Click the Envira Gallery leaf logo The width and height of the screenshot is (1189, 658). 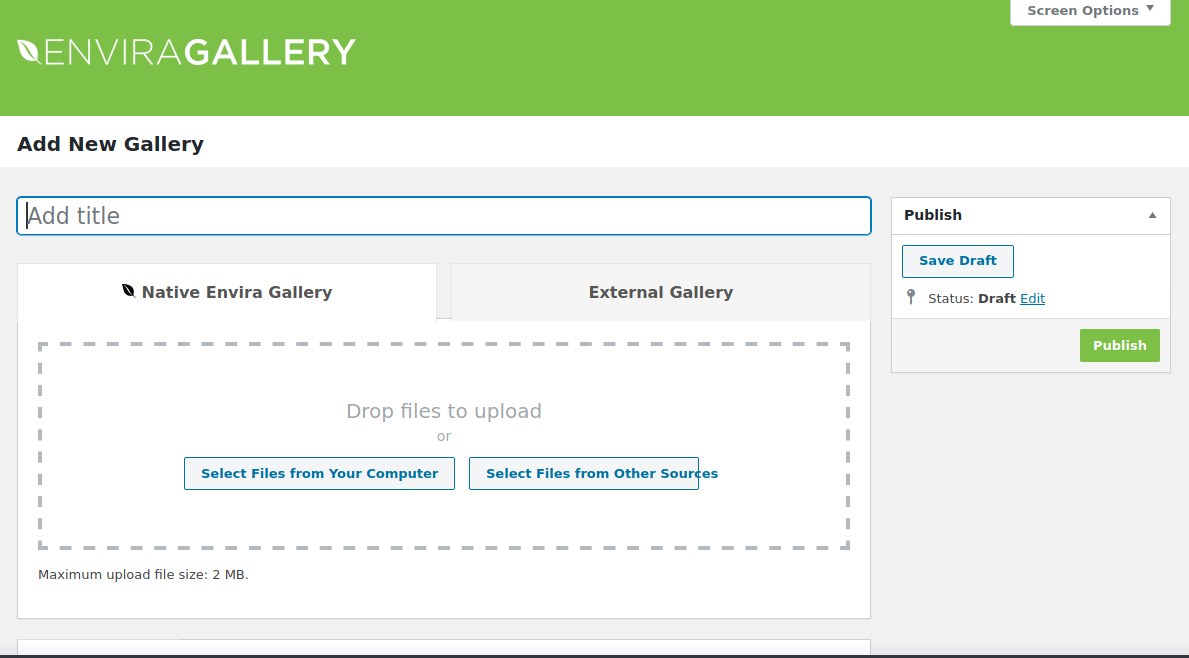[27, 51]
